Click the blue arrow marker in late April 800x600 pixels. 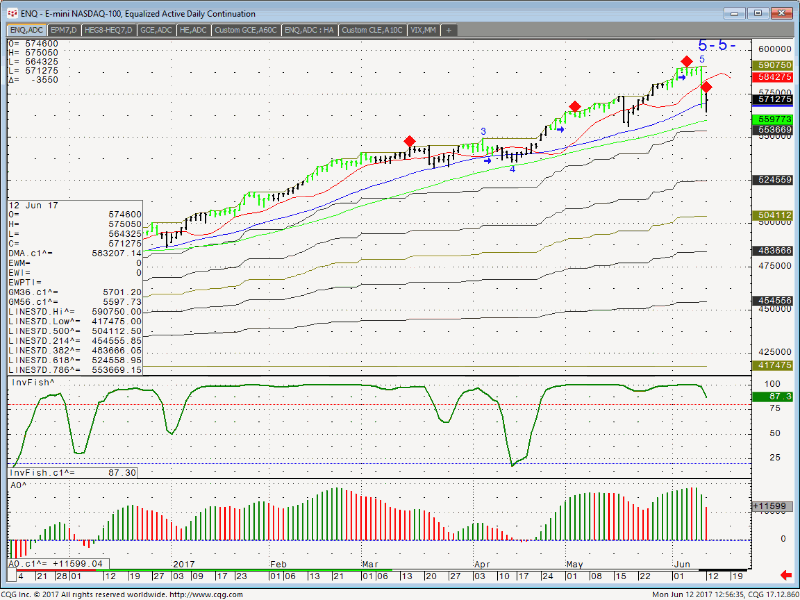[x=561, y=130]
